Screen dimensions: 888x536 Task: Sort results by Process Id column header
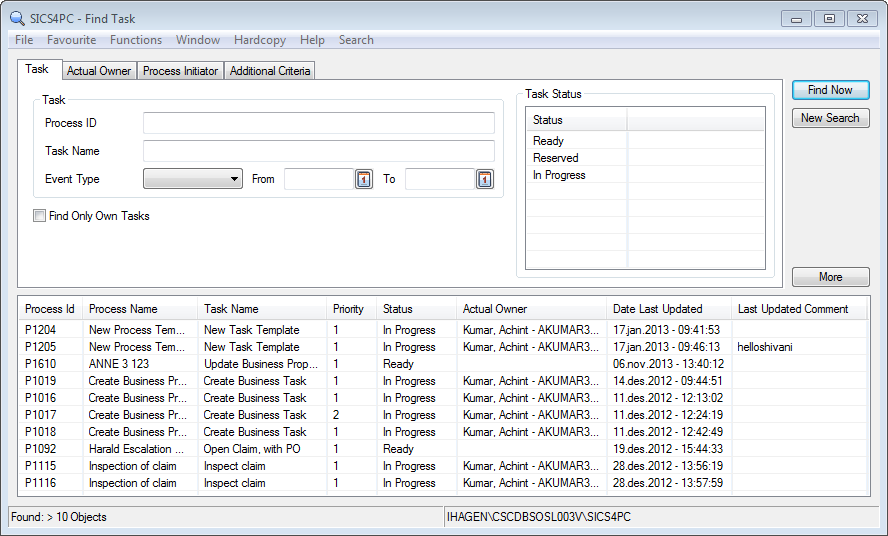50,309
